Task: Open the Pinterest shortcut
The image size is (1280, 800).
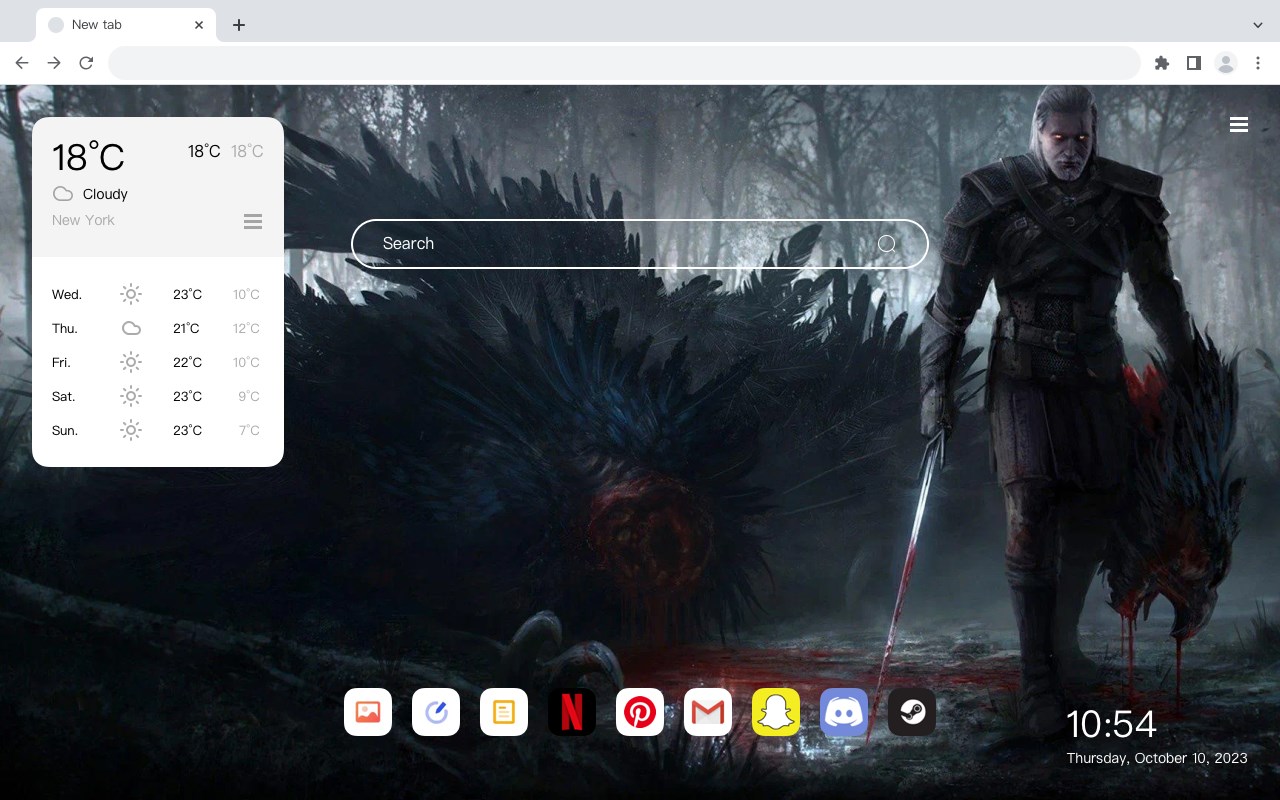Action: pos(640,712)
